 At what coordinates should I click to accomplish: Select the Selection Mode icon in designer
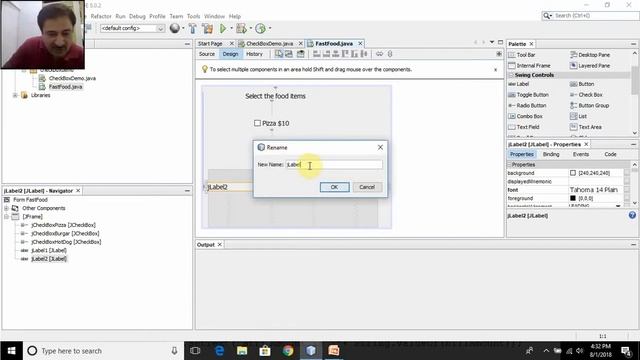click(279, 54)
